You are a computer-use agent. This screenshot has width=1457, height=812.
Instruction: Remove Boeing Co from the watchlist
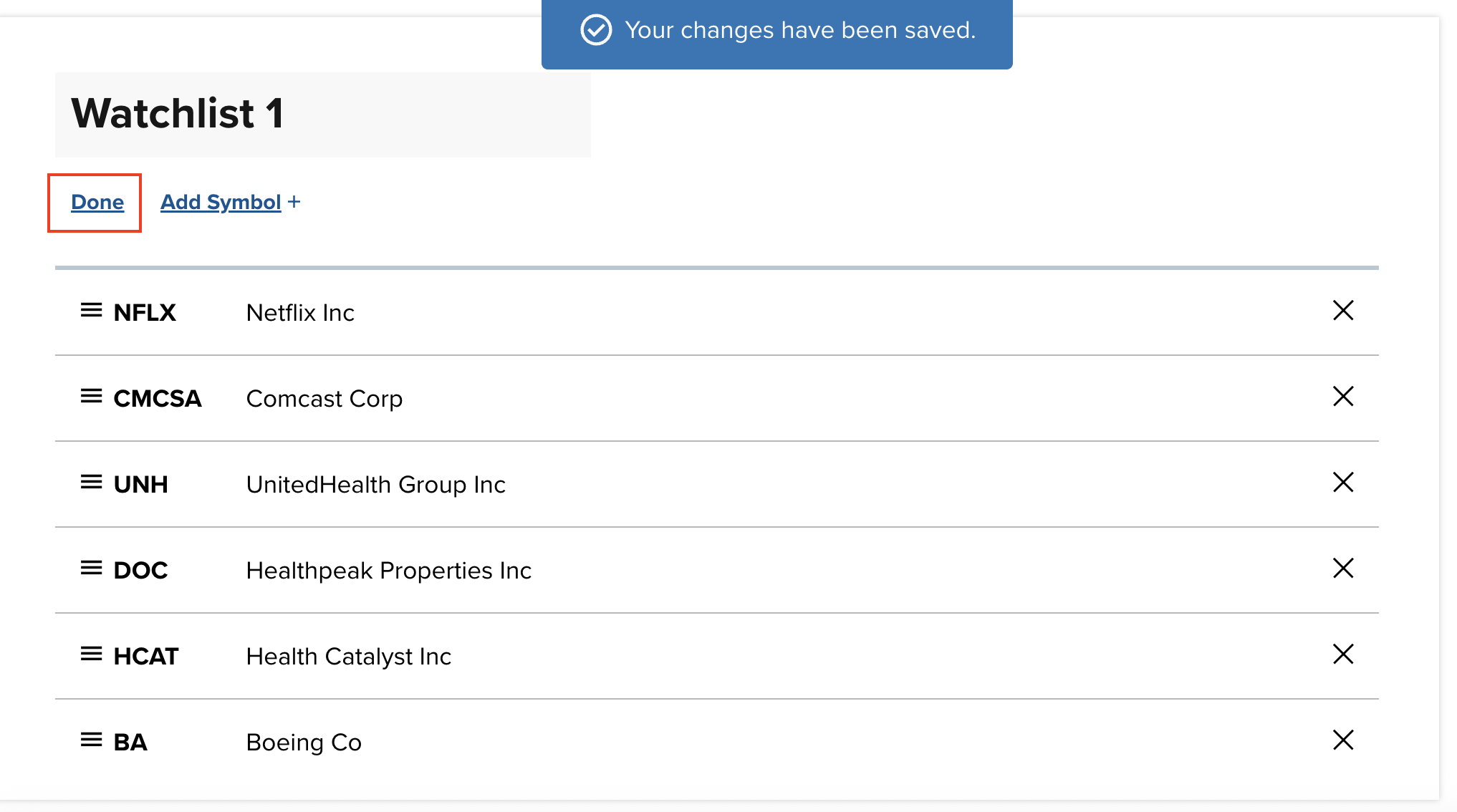1343,740
